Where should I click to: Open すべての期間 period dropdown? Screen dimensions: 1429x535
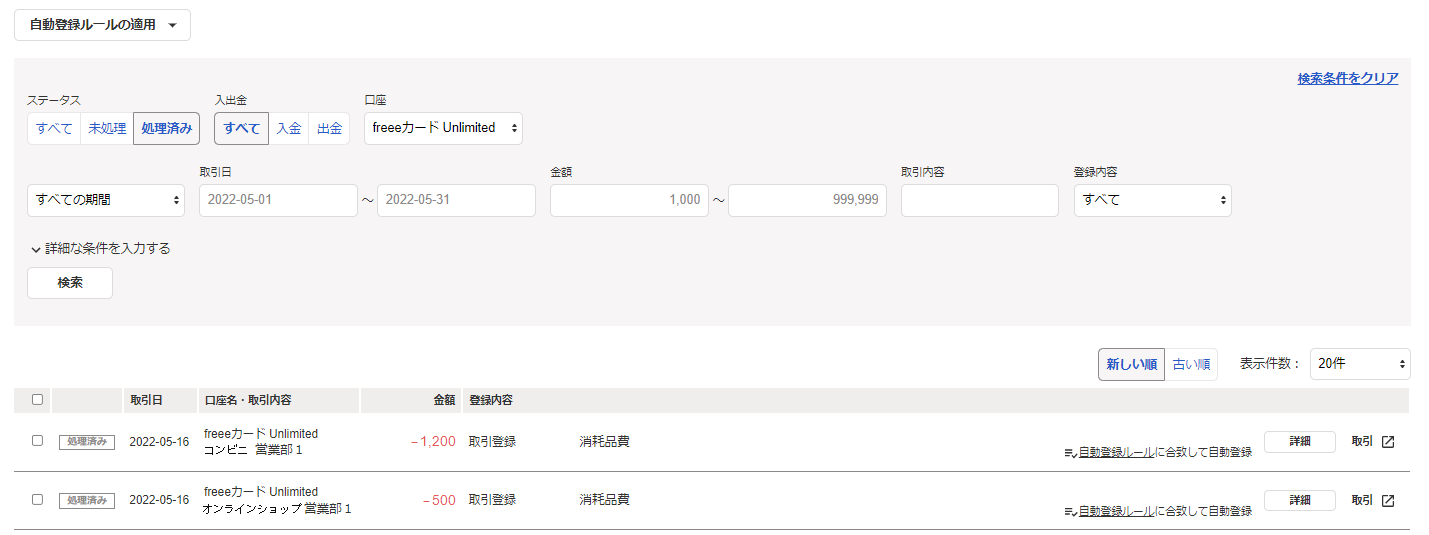click(106, 200)
